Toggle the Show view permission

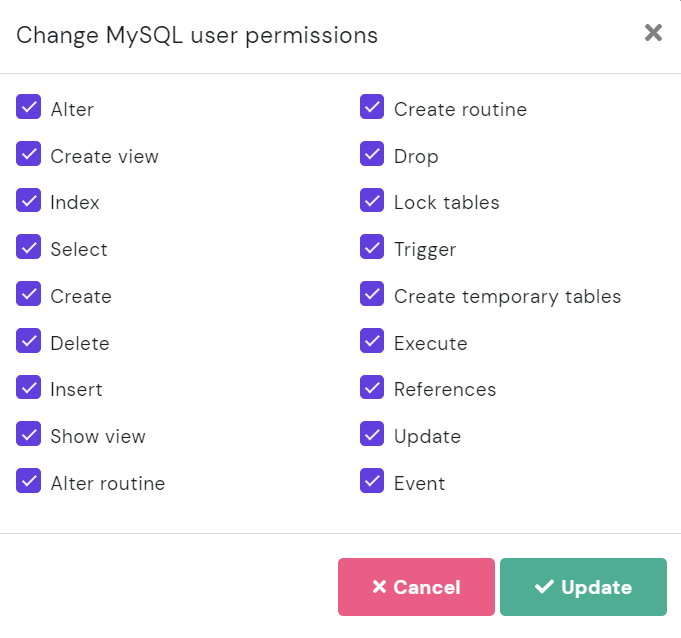pos(29,434)
